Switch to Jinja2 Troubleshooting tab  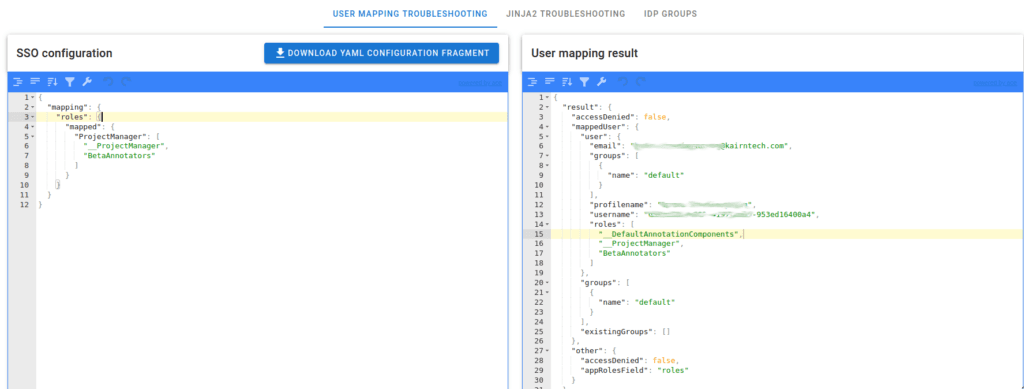click(566, 14)
